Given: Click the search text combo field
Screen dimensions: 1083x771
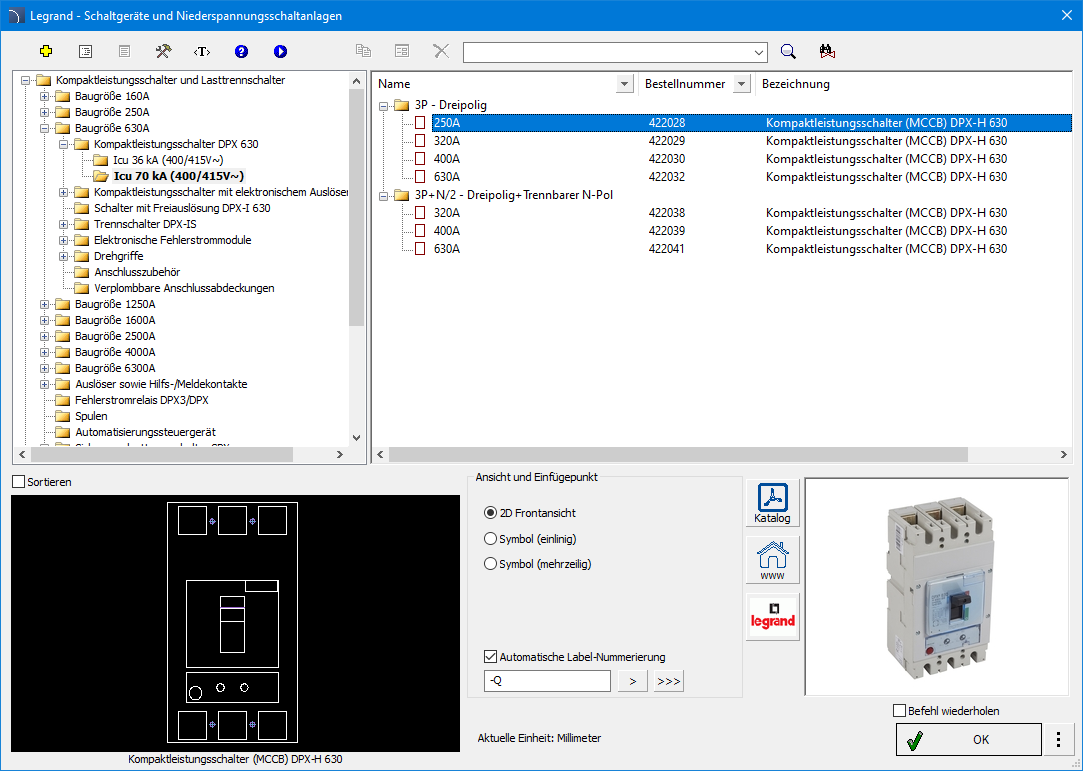Looking at the screenshot, I should (608, 53).
